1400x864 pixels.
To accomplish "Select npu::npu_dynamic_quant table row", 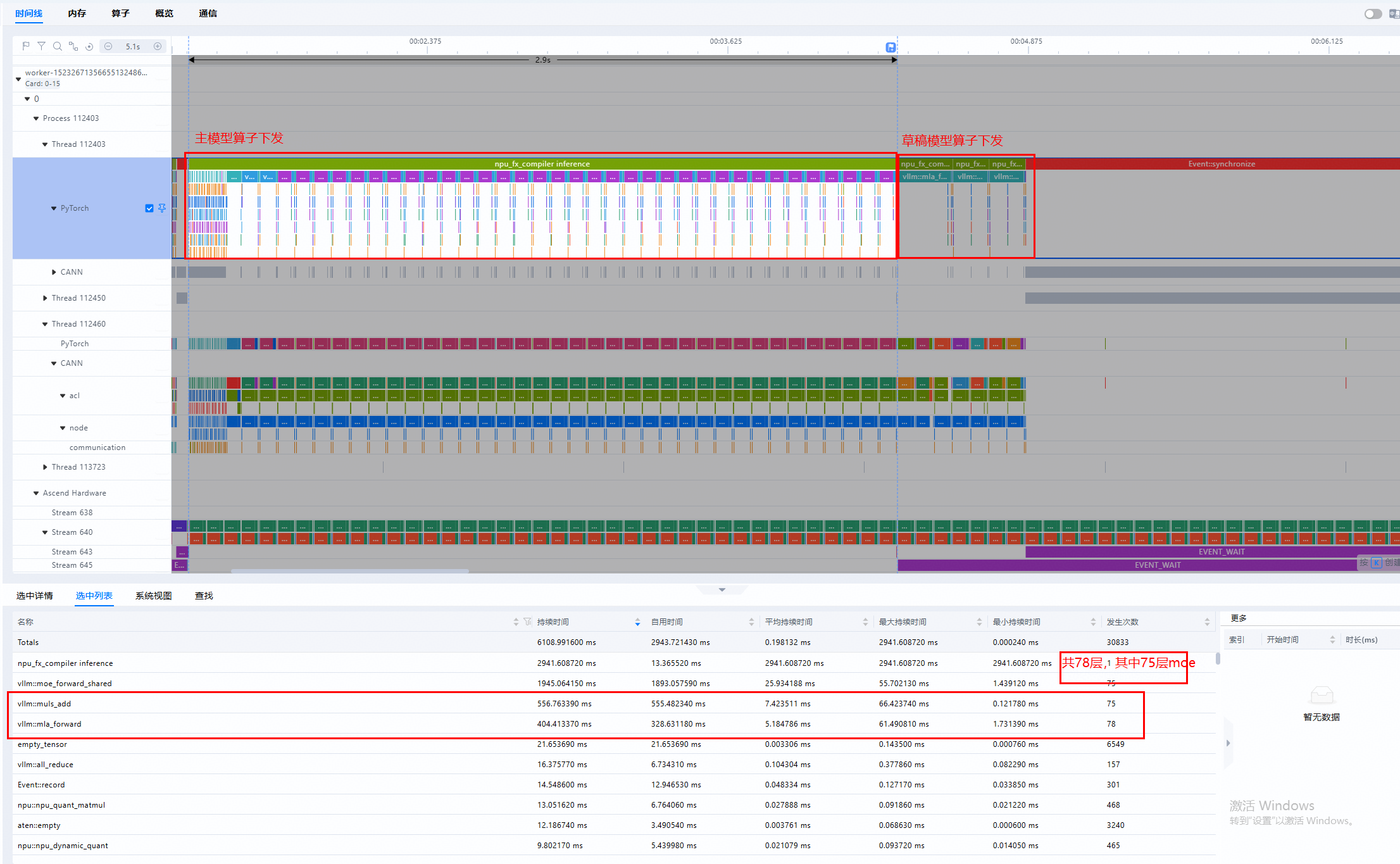I will [614, 846].
